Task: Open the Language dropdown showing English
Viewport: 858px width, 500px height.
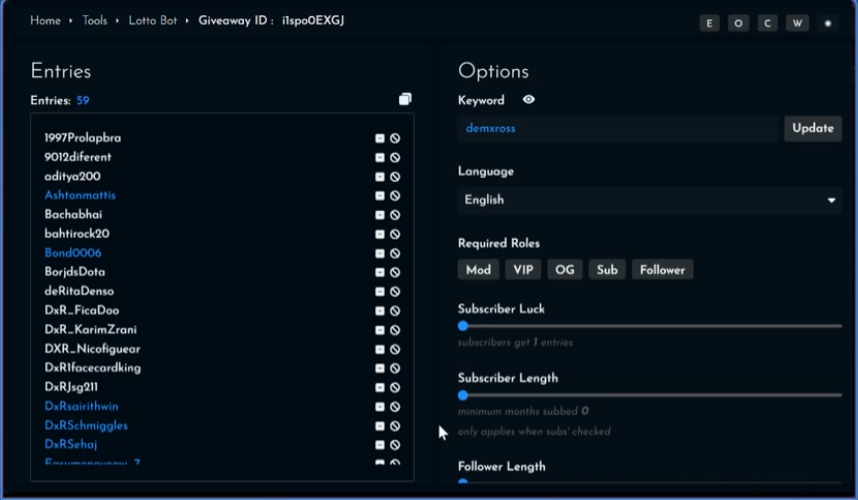Action: (x=650, y=200)
